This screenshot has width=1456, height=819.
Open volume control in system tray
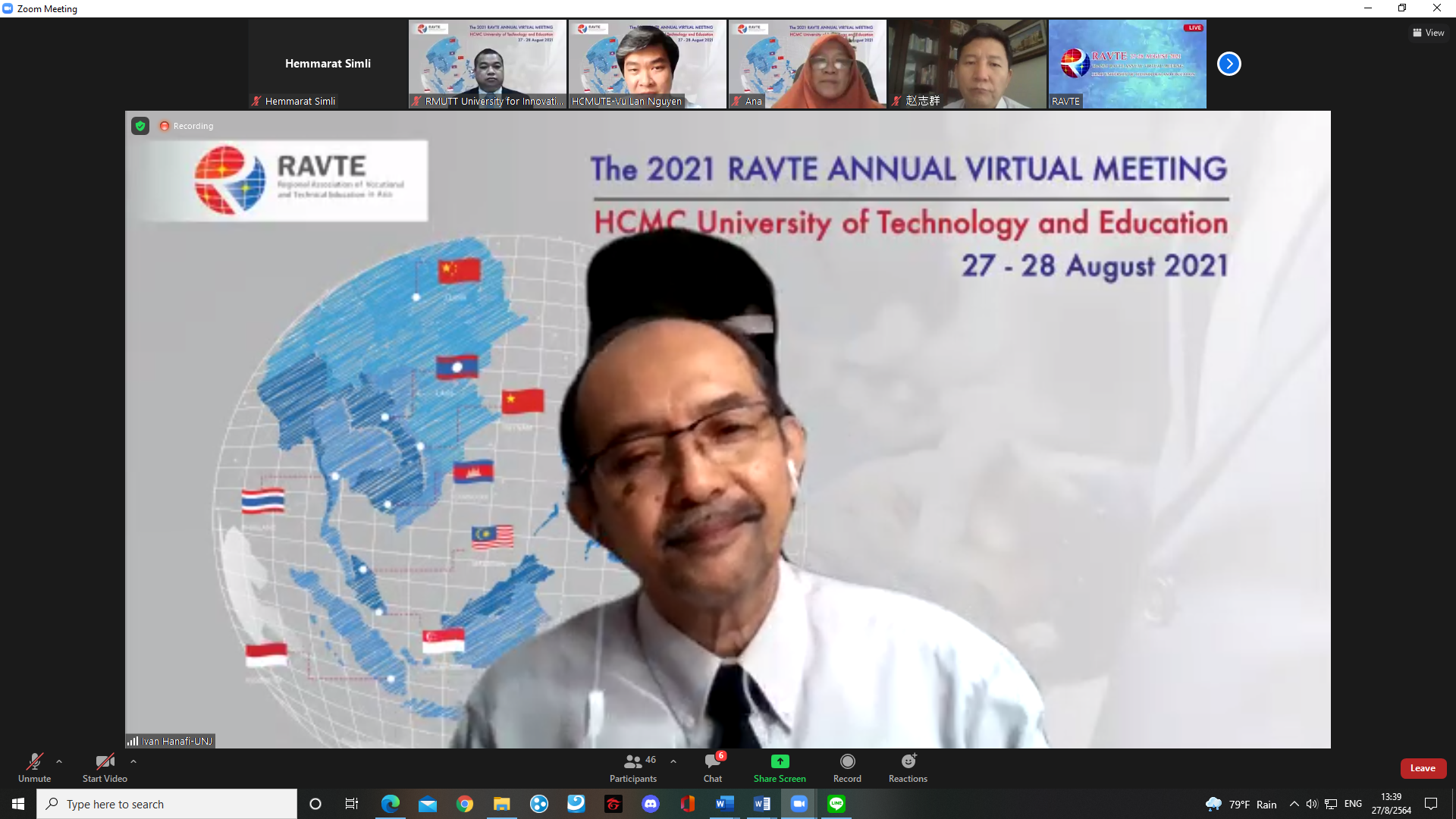[1312, 804]
